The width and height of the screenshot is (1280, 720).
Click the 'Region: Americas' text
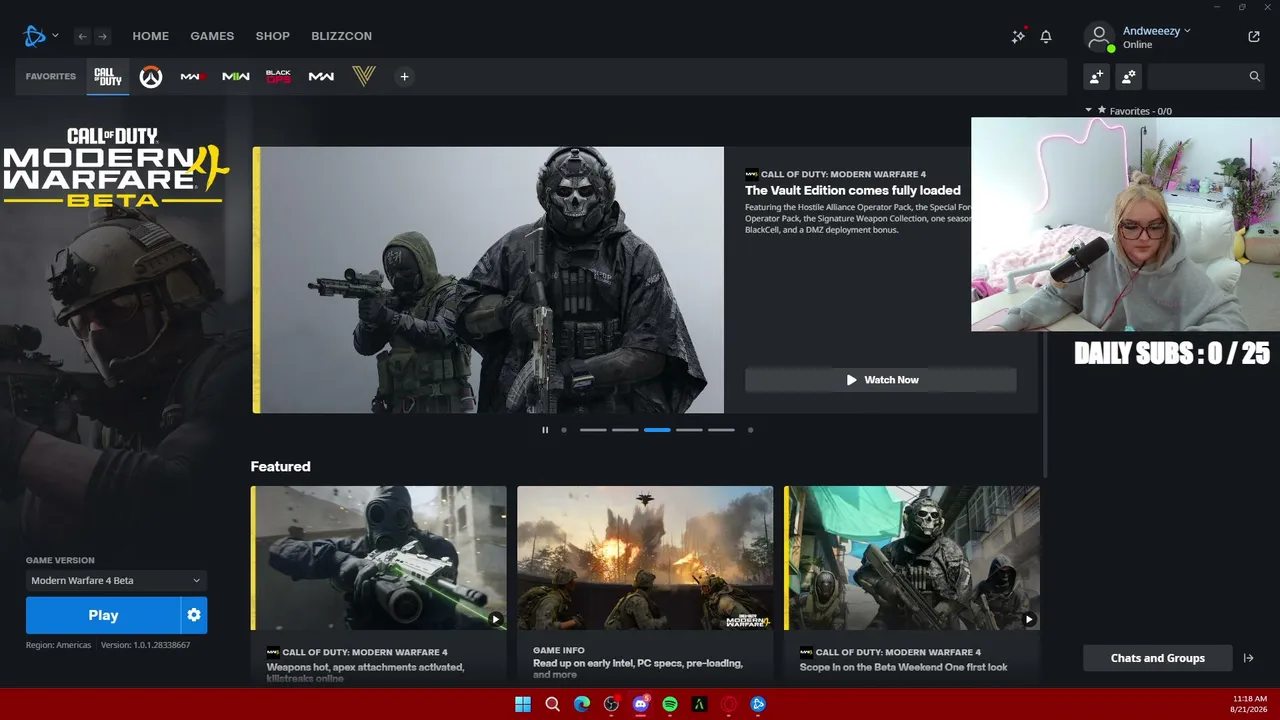click(58, 645)
